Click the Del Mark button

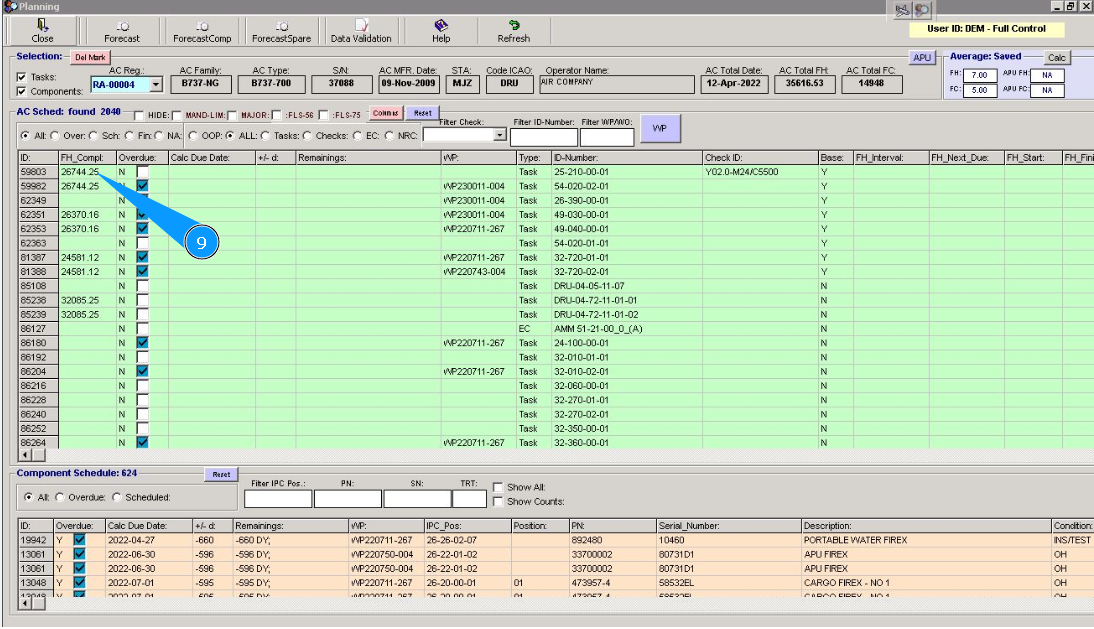click(x=89, y=57)
